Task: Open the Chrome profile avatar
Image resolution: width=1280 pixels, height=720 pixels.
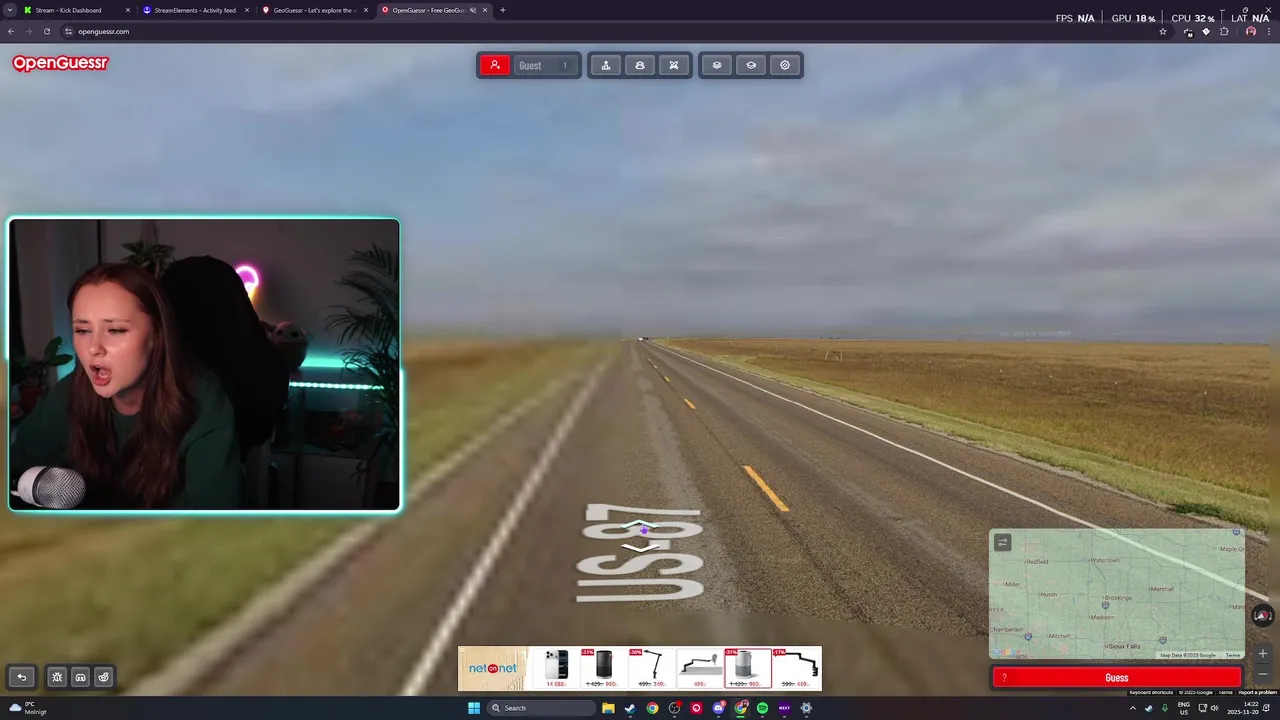Action: [1251, 31]
